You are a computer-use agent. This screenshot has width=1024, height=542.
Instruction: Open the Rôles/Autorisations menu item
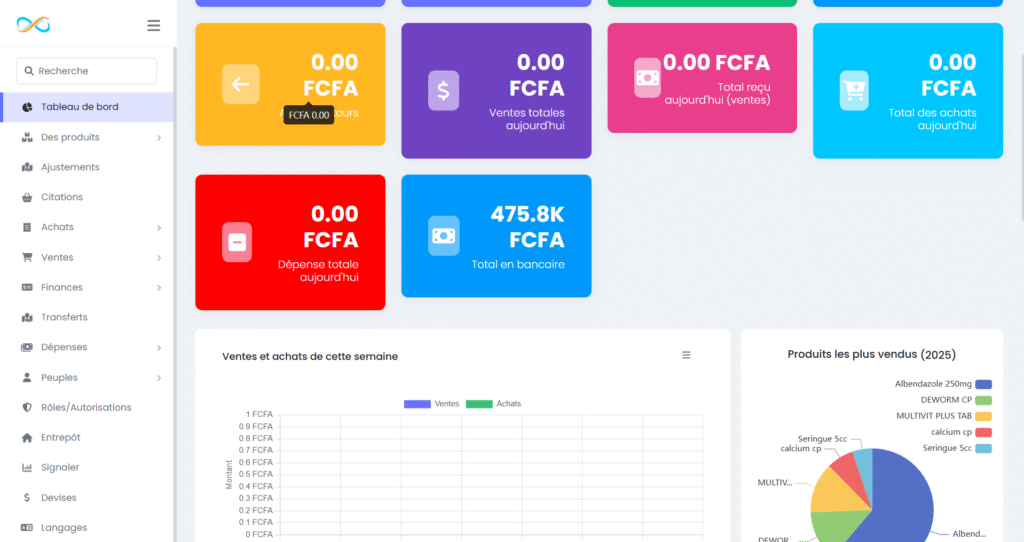[x=88, y=407]
